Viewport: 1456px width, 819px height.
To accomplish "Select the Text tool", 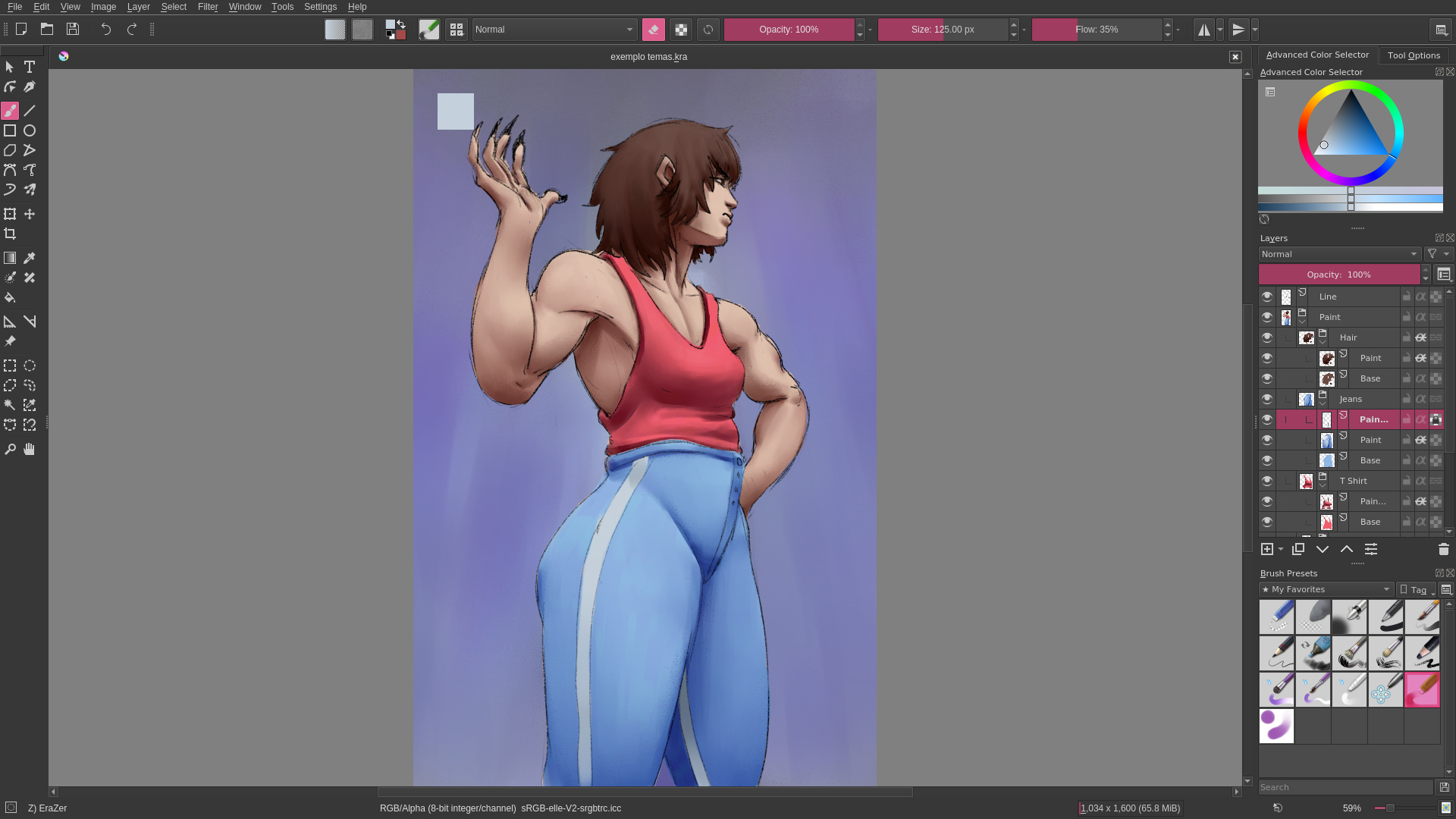I will (x=30, y=67).
